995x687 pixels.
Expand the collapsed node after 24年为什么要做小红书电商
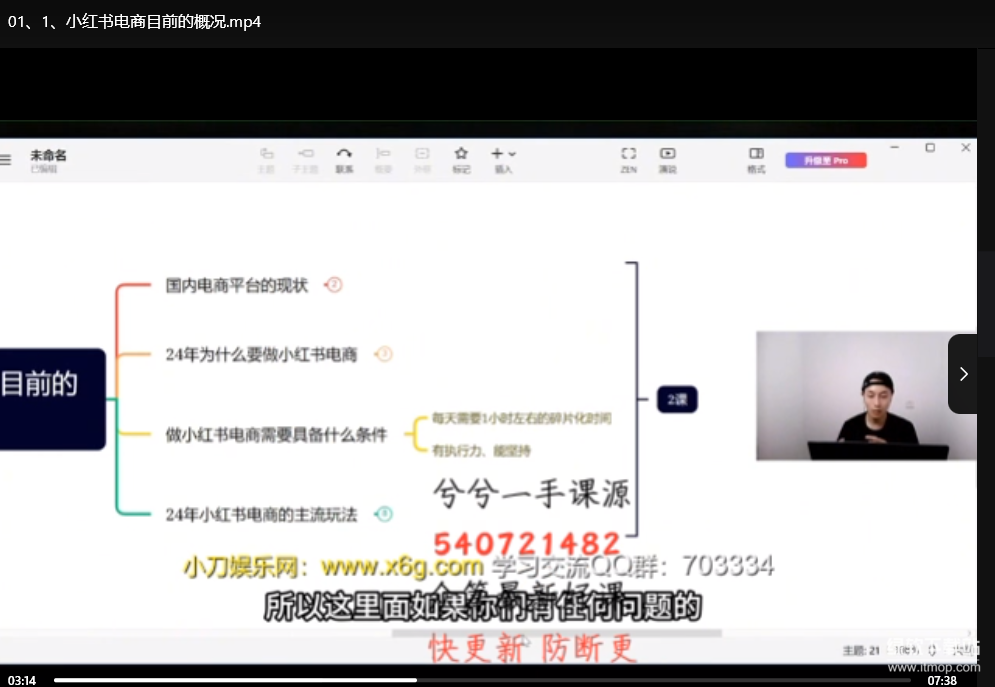pos(384,354)
